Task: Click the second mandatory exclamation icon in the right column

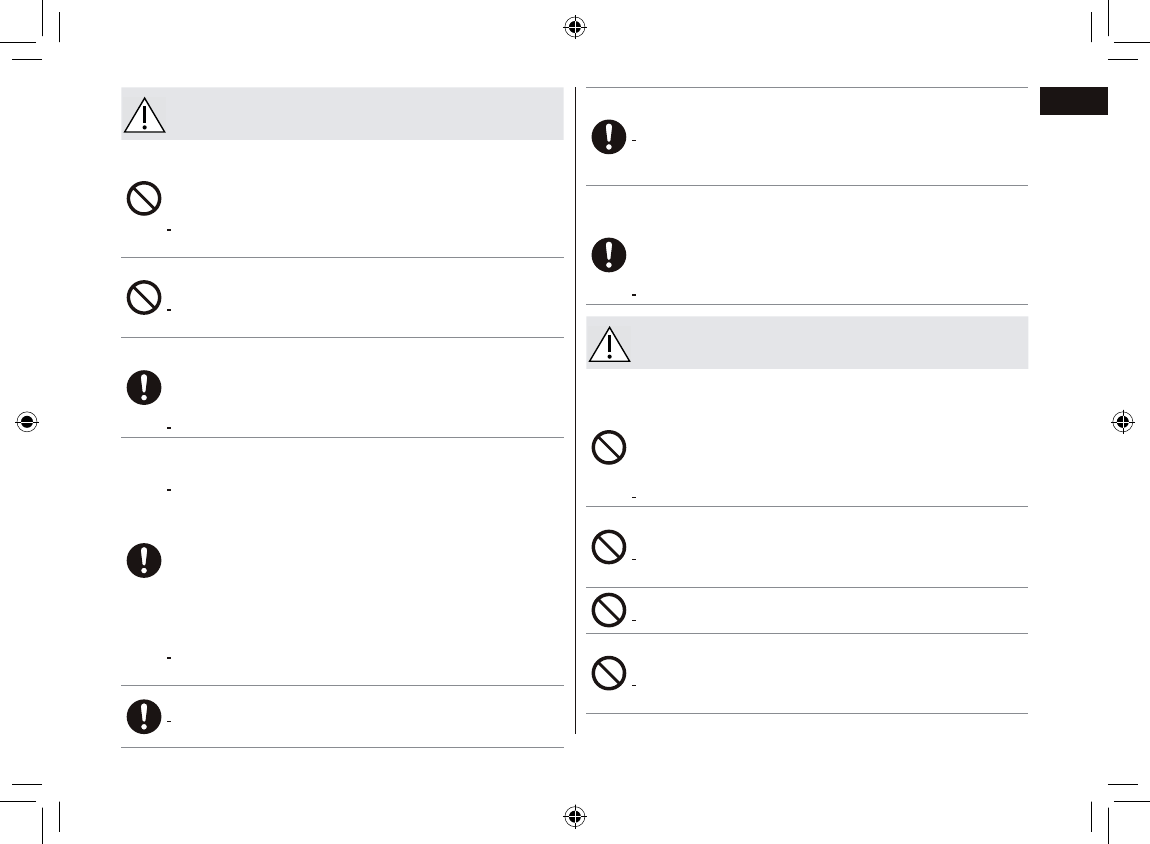Action: pos(609,254)
